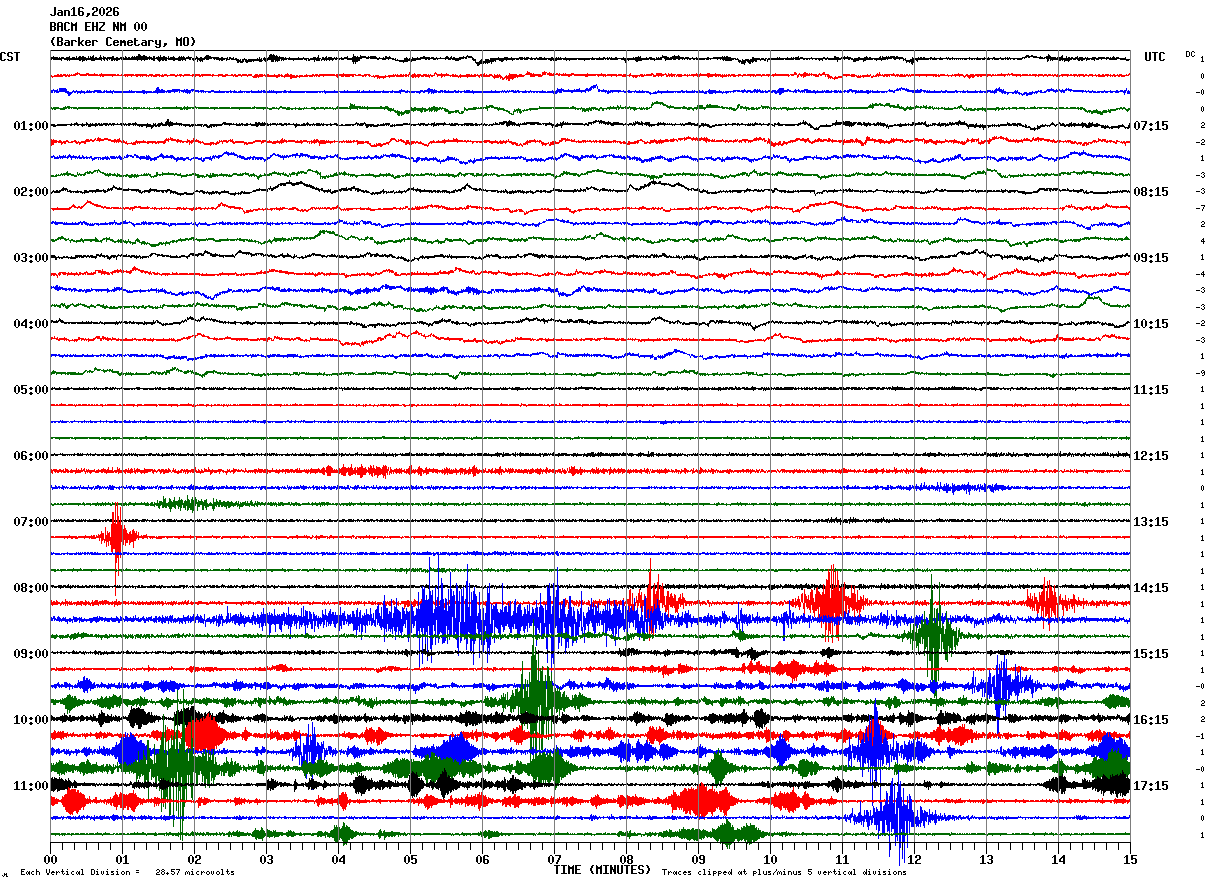This screenshot has height=886, width=1210.
Task: Click the DC offset value -9
Action: (1201, 373)
